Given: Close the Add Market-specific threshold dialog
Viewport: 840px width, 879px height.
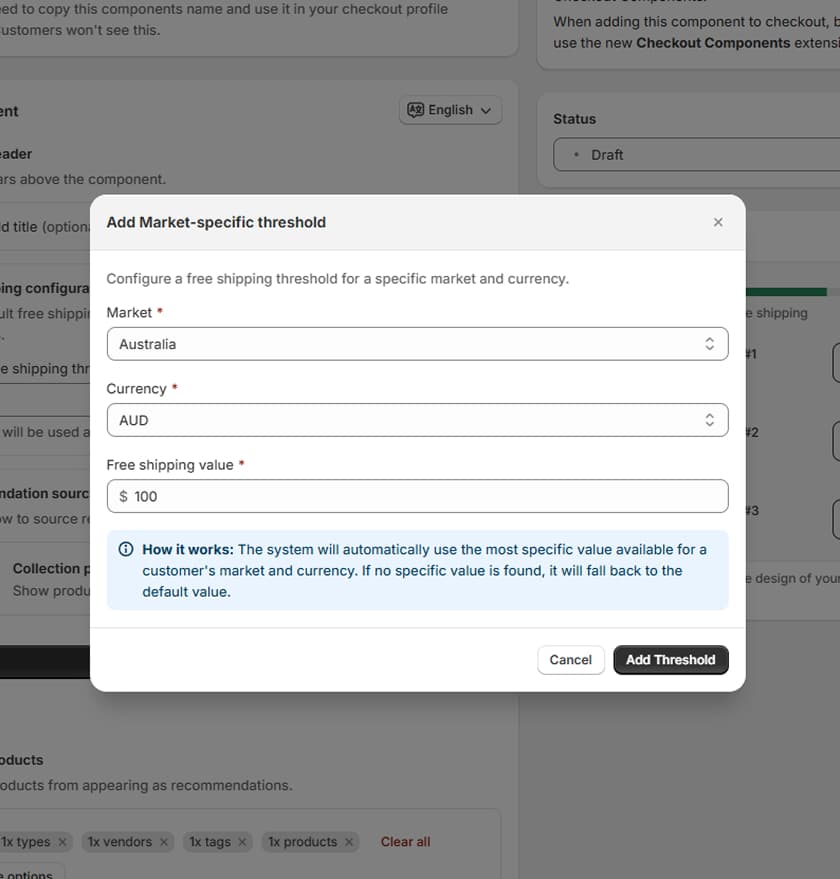Looking at the screenshot, I should click(x=718, y=222).
